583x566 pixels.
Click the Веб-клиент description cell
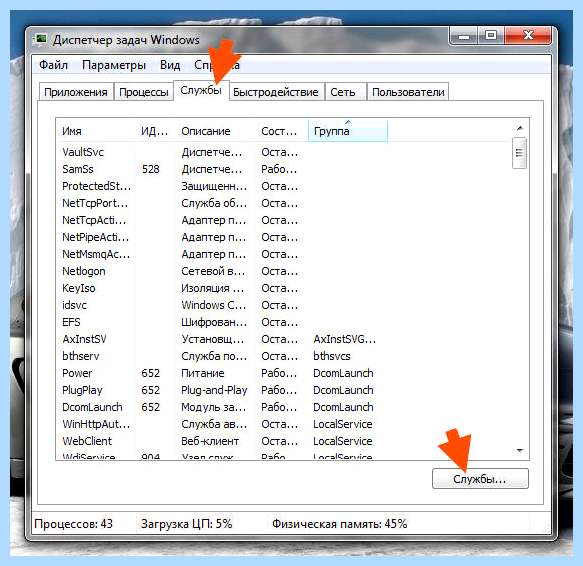[210, 441]
